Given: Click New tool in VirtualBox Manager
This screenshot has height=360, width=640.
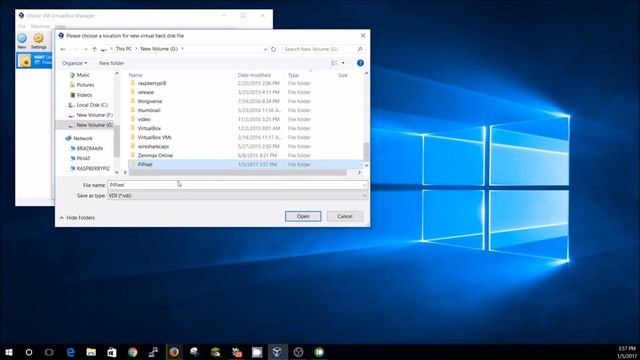Looking at the screenshot, I should (22, 41).
